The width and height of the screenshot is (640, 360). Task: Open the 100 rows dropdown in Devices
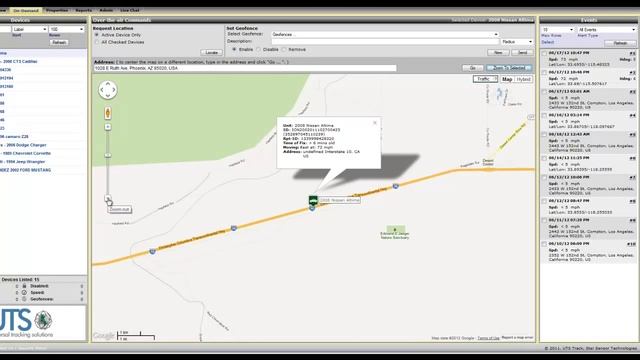[x=67, y=29]
